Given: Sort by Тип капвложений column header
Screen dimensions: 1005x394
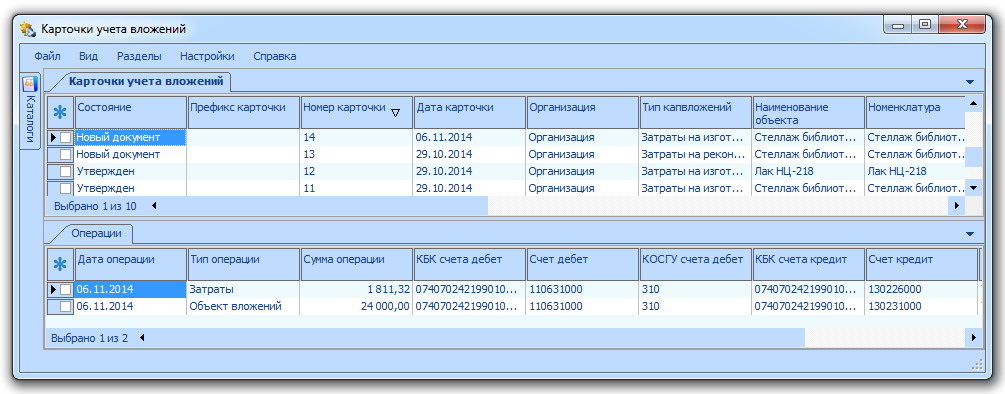Looking at the screenshot, I should pyautogui.click(x=695, y=113).
